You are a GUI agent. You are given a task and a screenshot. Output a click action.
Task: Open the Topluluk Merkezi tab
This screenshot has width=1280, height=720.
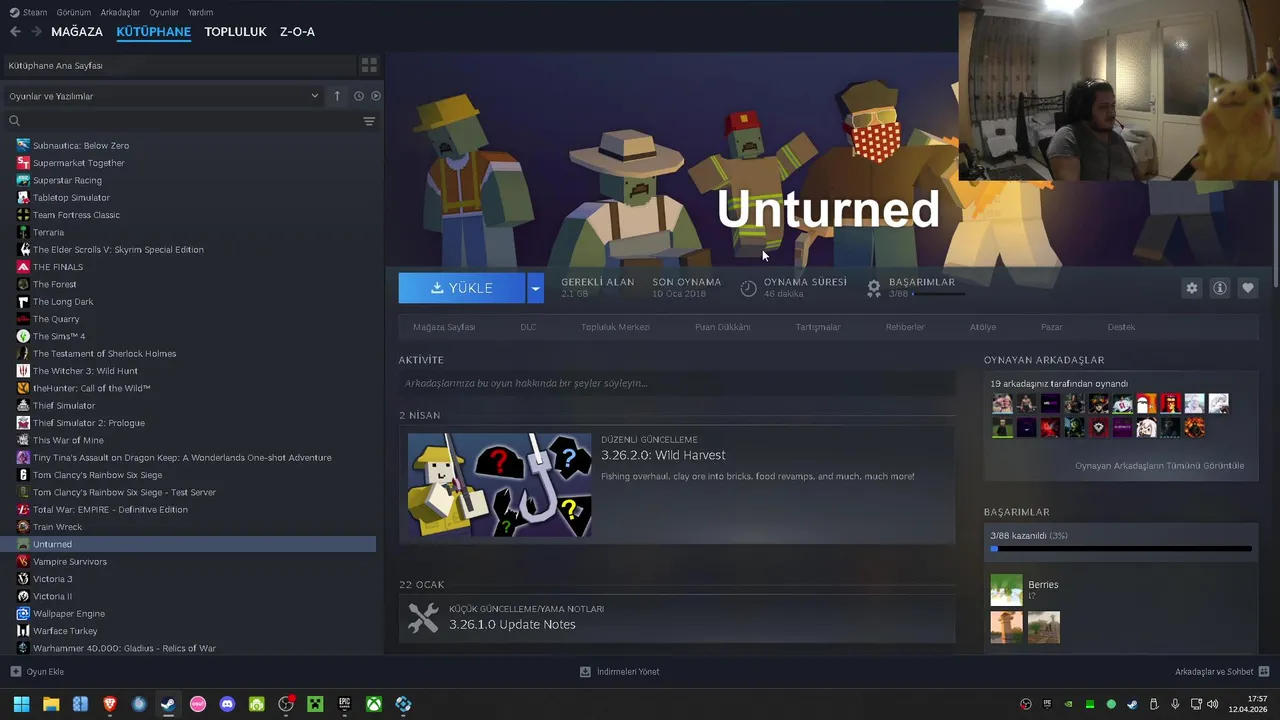pyautogui.click(x=615, y=327)
